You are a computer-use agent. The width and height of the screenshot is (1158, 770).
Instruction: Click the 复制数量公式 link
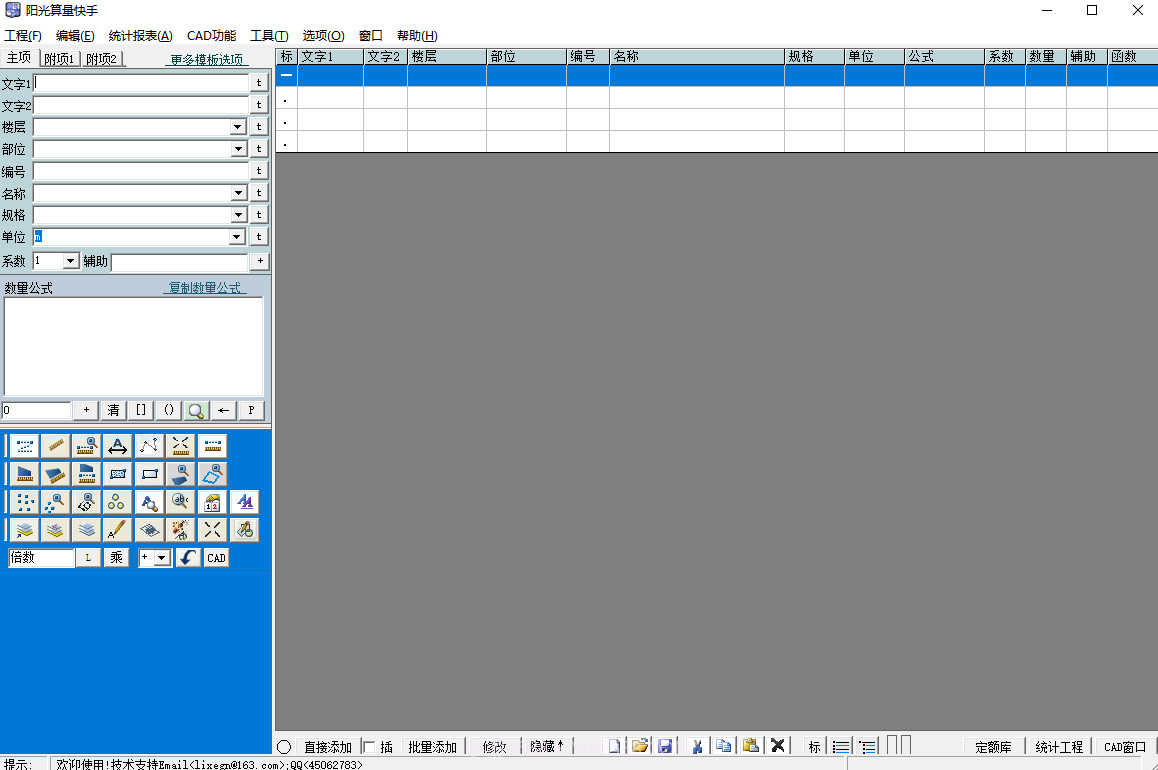coord(205,288)
